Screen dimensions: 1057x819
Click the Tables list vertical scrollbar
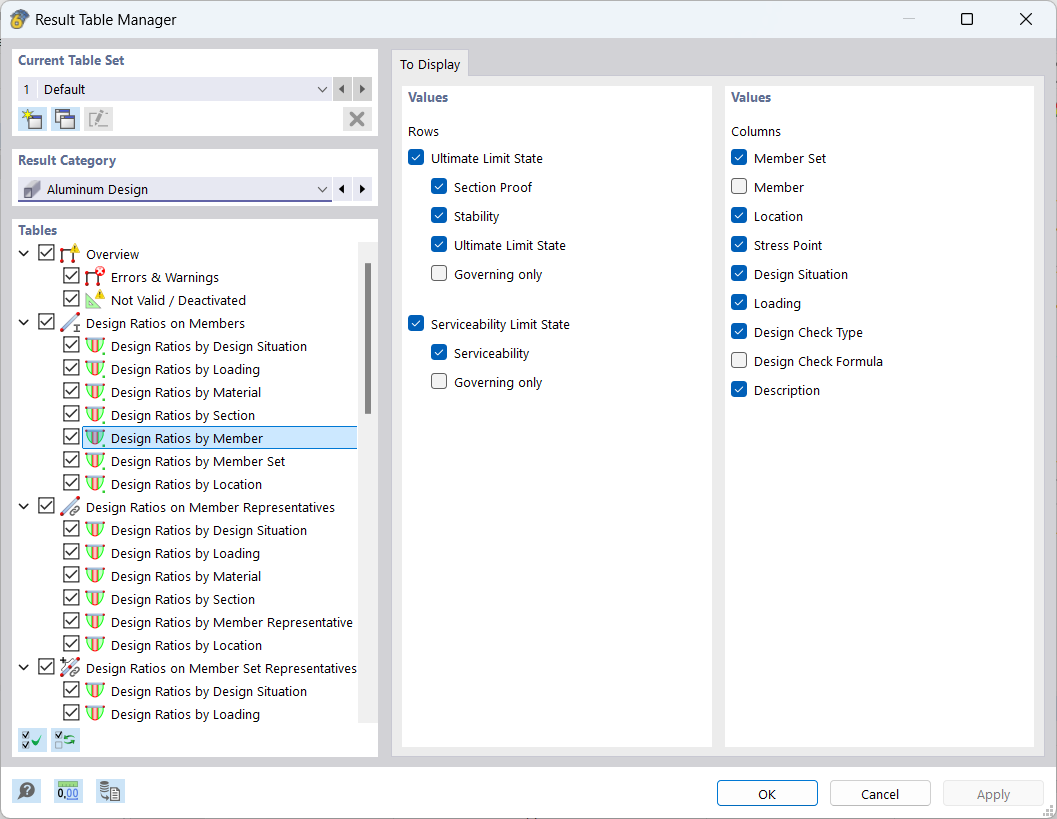click(368, 338)
